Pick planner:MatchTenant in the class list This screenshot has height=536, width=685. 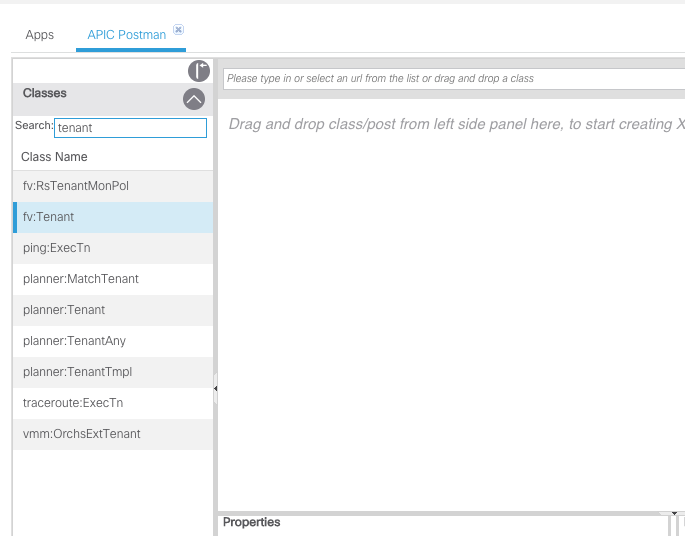click(x=81, y=279)
